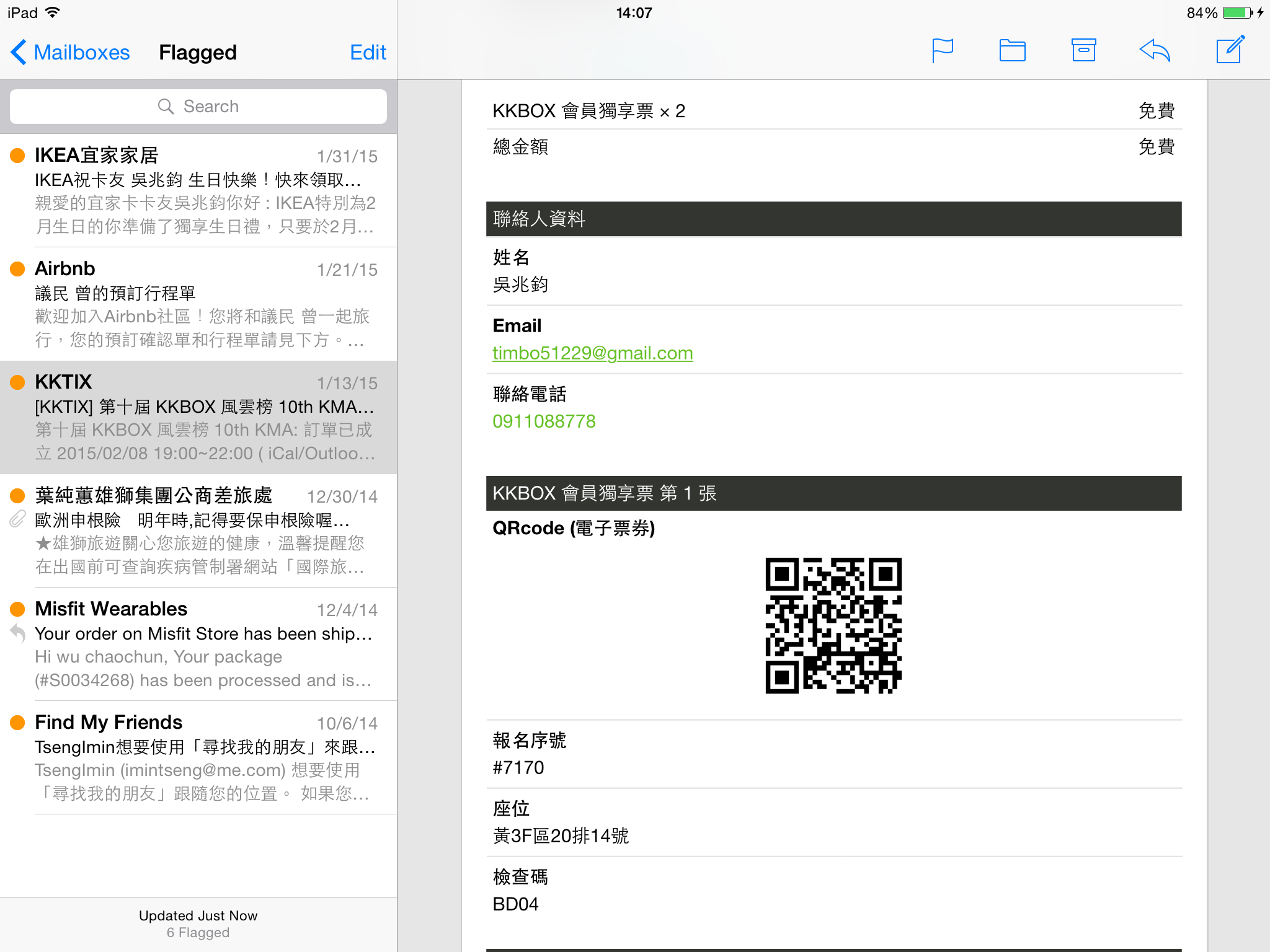Tap the clock showing 14:07
The image size is (1270, 952).
(634, 12)
